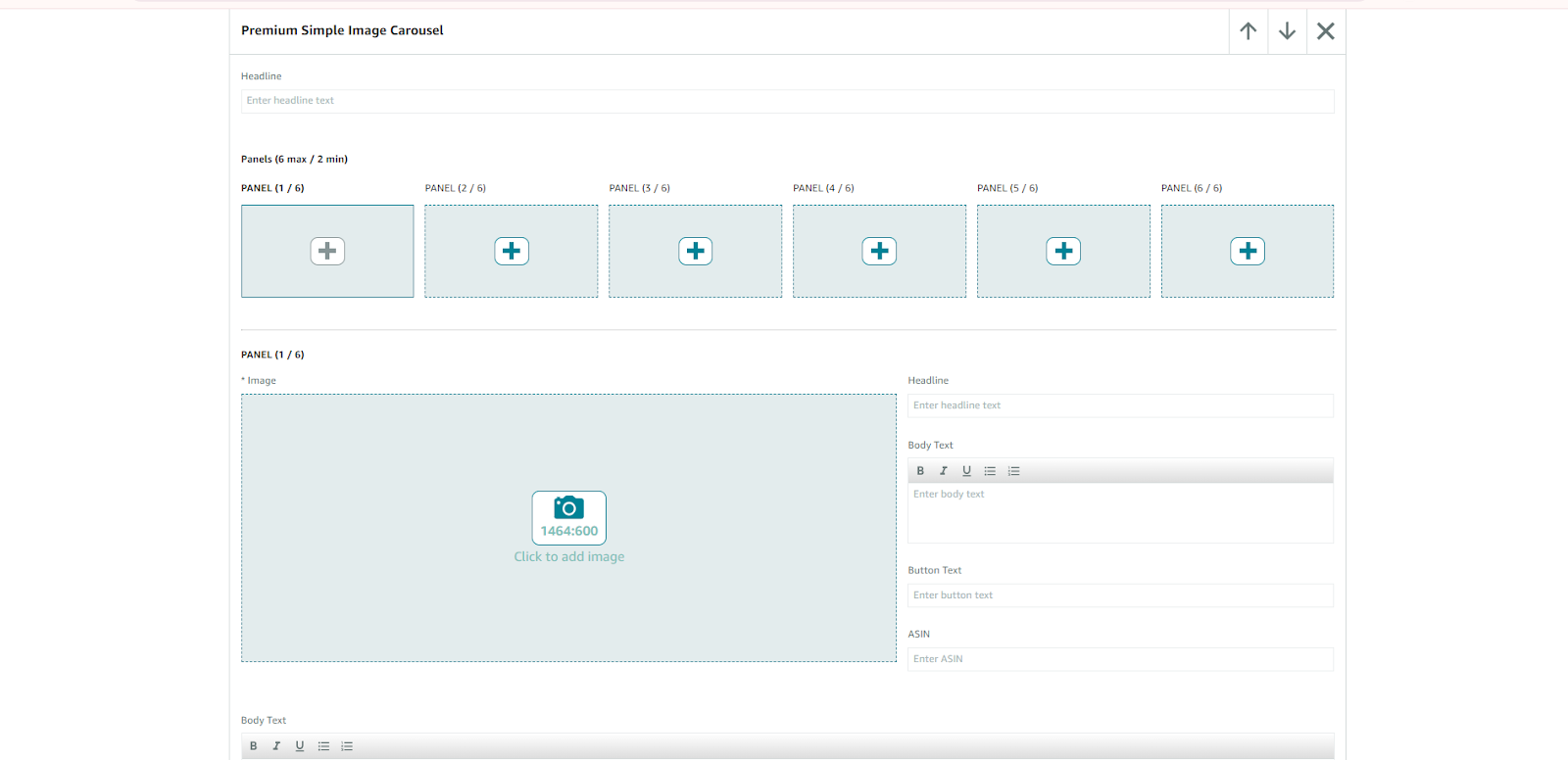Click the 'PANEL (5 / 6)' label
Screen dimensions: 1568x760
[1007, 188]
